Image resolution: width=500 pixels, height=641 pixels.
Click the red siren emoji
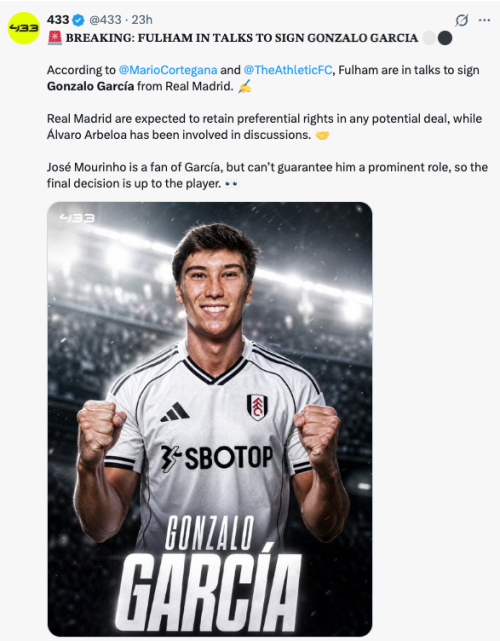coord(55,38)
